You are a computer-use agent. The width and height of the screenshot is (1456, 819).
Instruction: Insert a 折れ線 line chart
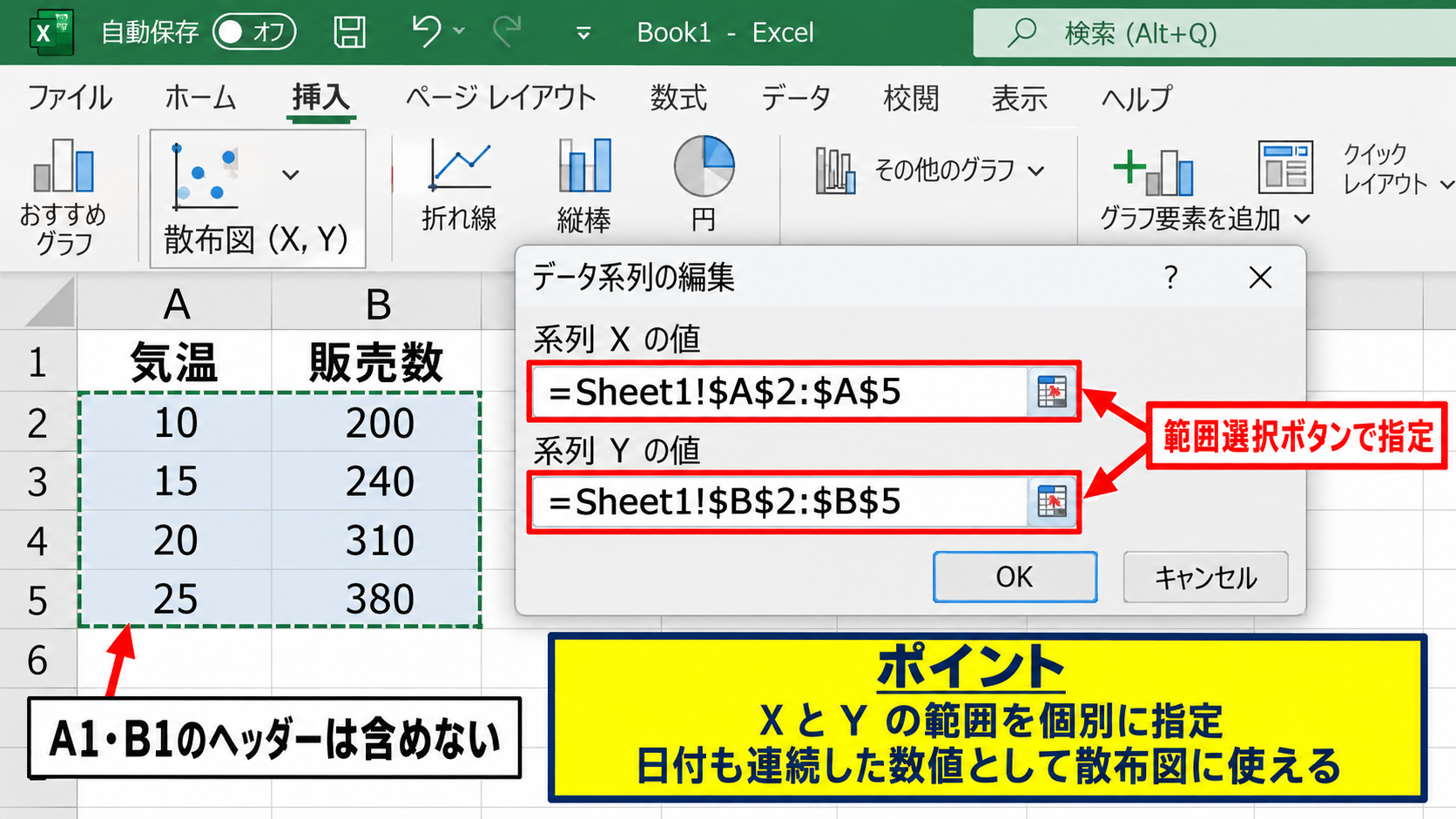pos(459,185)
